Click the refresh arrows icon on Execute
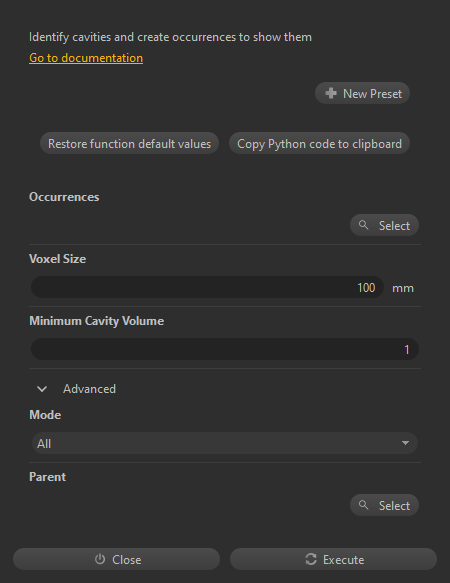The width and height of the screenshot is (450, 583). (x=311, y=559)
